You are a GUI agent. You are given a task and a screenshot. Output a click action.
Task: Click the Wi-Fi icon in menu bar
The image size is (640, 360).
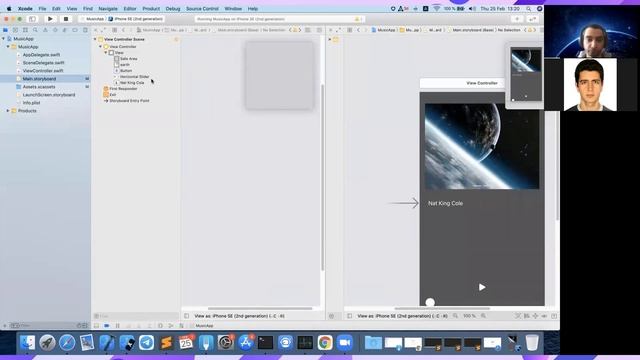click(436, 8)
